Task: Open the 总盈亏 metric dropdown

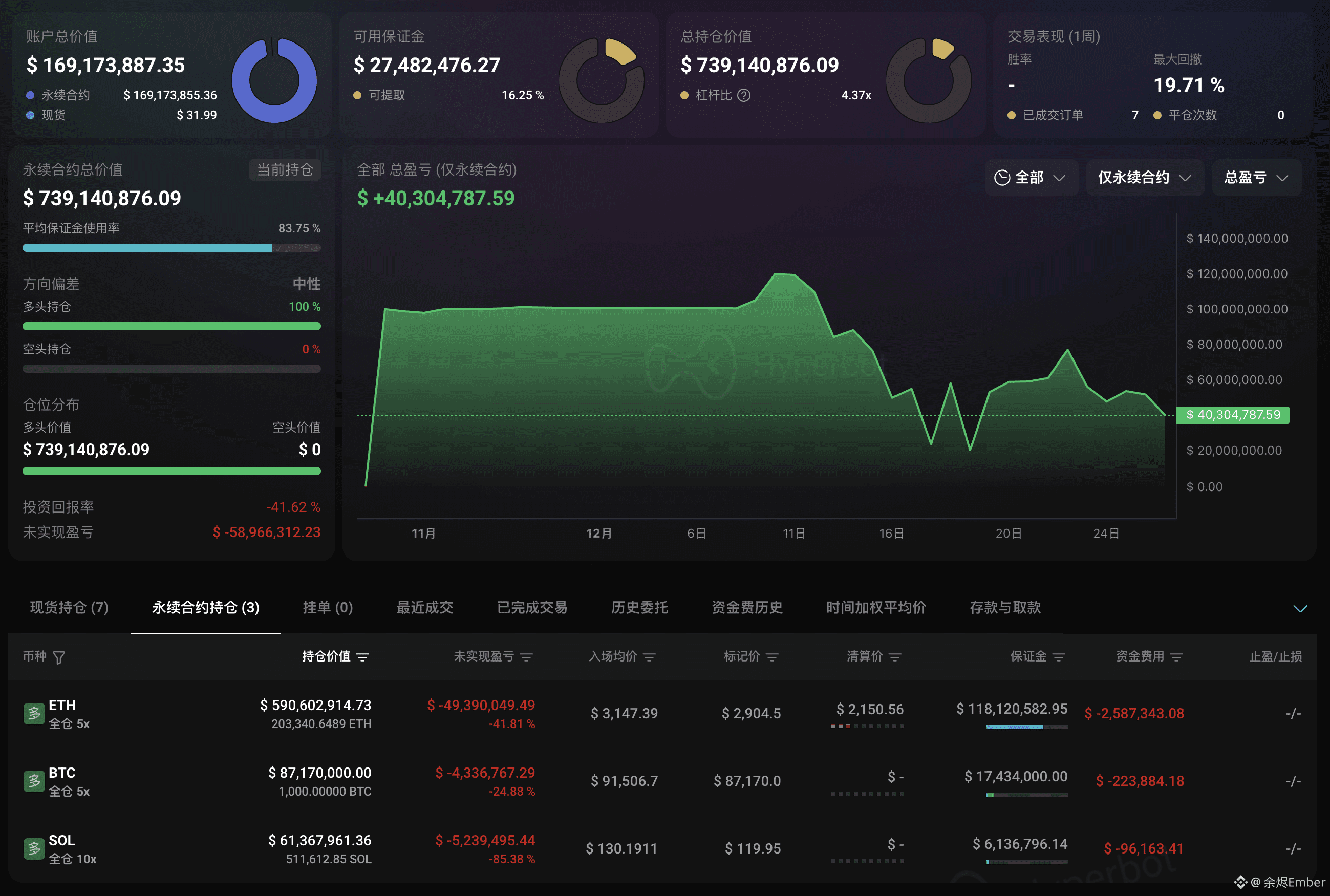Action: tap(1256, 178)
